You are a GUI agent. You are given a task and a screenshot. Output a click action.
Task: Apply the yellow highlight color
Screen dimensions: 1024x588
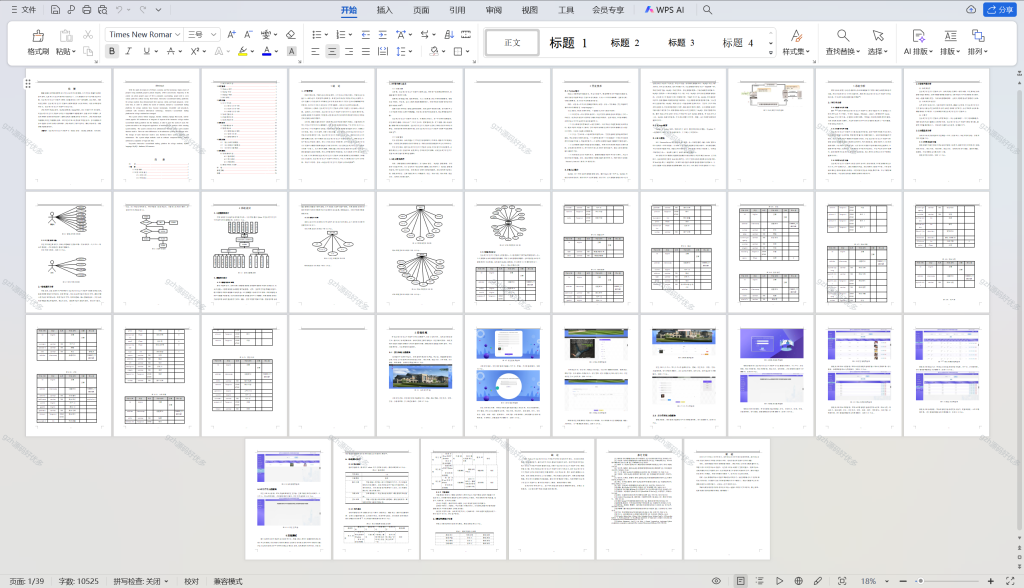[x=242, y=51]
